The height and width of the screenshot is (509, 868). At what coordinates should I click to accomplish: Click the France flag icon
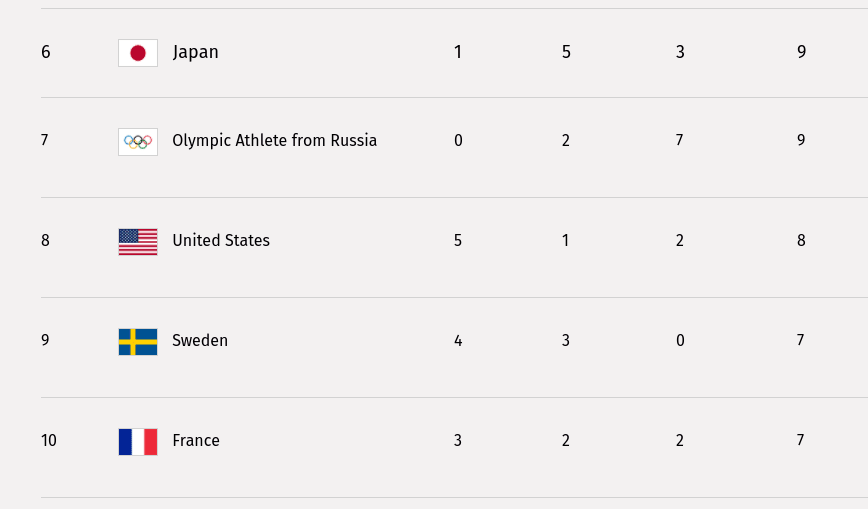coord(138,441)
